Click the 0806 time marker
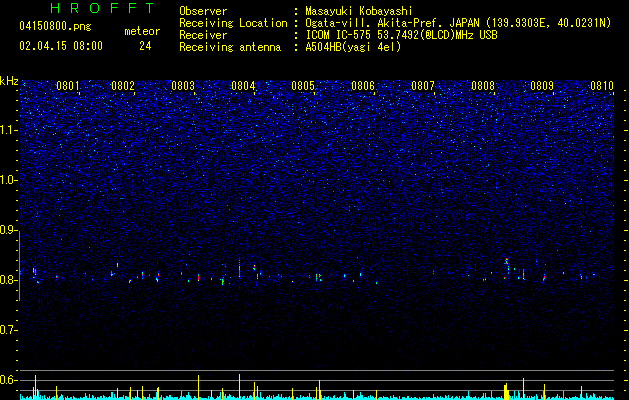The image size is (629, 400). (x=363, y=86)
